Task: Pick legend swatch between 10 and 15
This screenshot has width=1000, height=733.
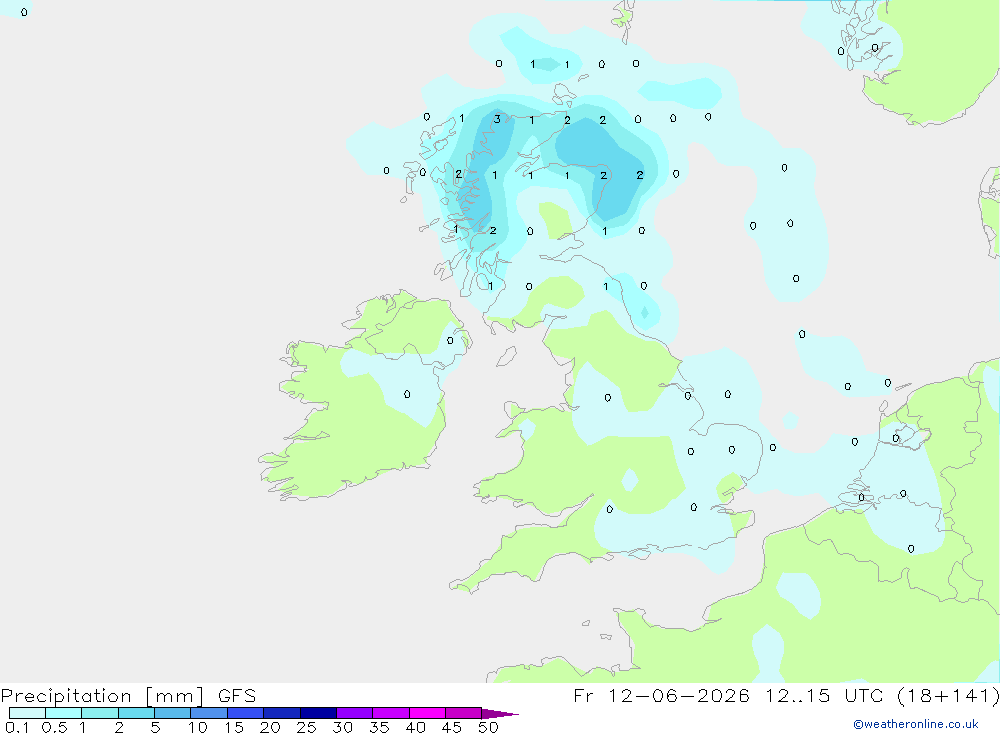Action: click(209, 713)
